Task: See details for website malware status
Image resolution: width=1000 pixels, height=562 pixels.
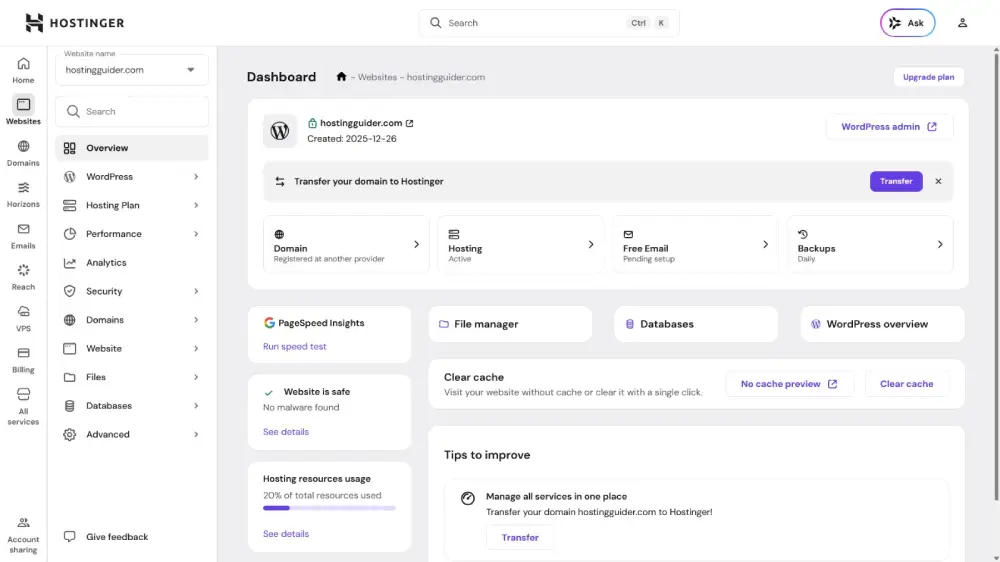Action: (x=286, y=432)
